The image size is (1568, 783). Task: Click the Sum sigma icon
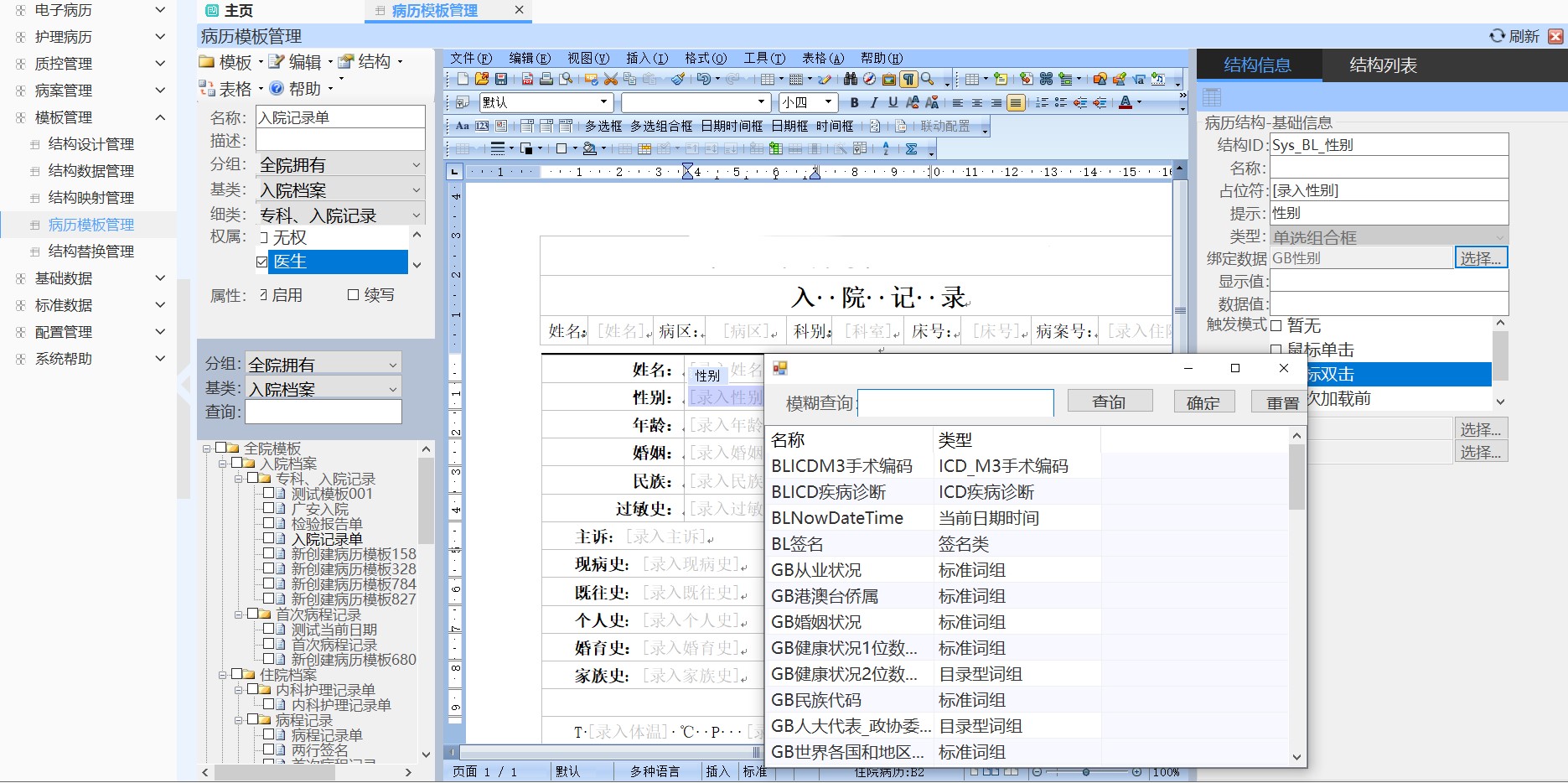click(911, 148)
